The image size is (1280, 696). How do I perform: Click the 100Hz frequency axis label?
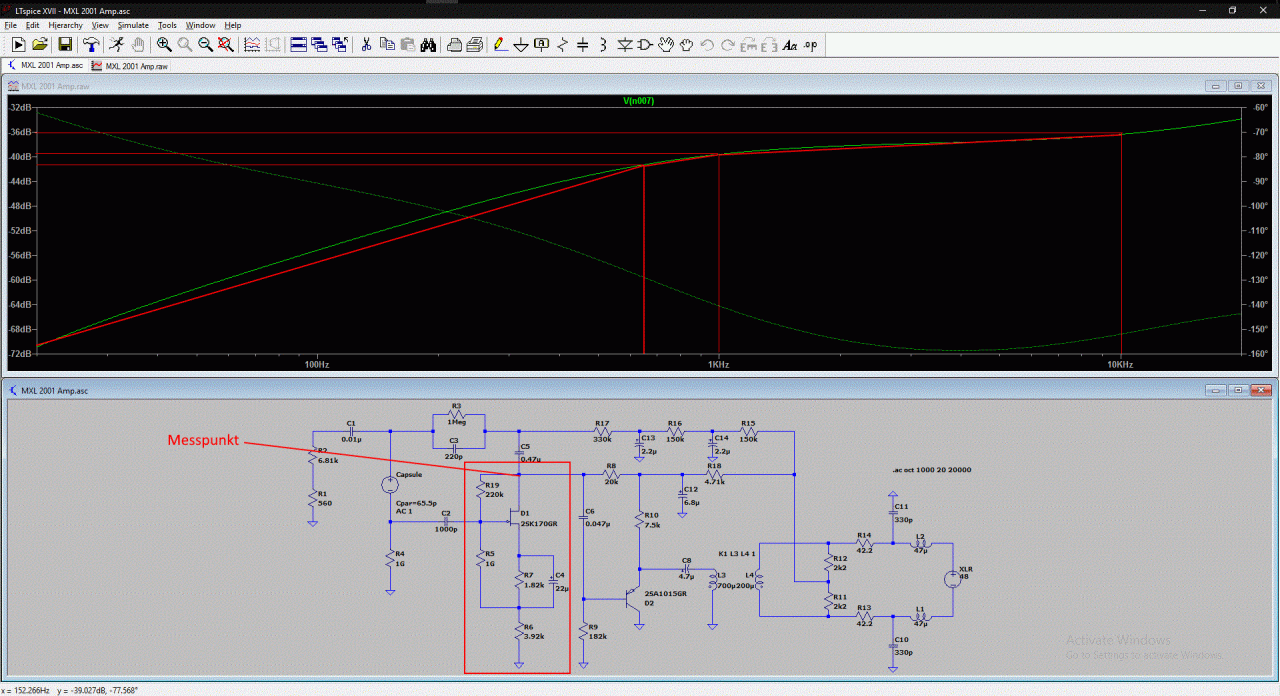316,365
